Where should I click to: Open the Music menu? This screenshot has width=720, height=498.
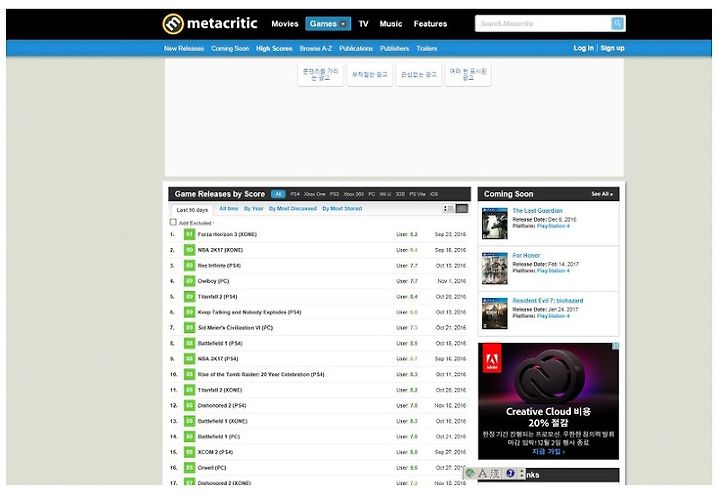click(391, 24)
